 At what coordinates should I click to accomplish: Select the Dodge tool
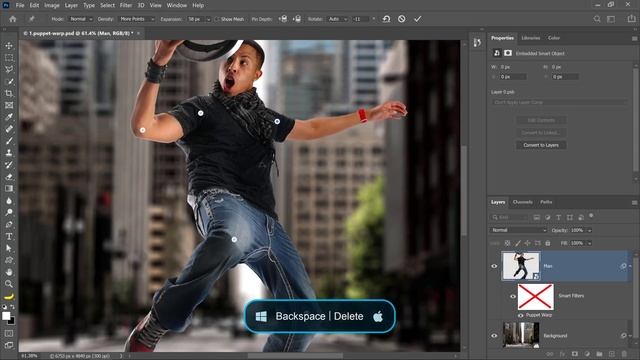point(9,212)
